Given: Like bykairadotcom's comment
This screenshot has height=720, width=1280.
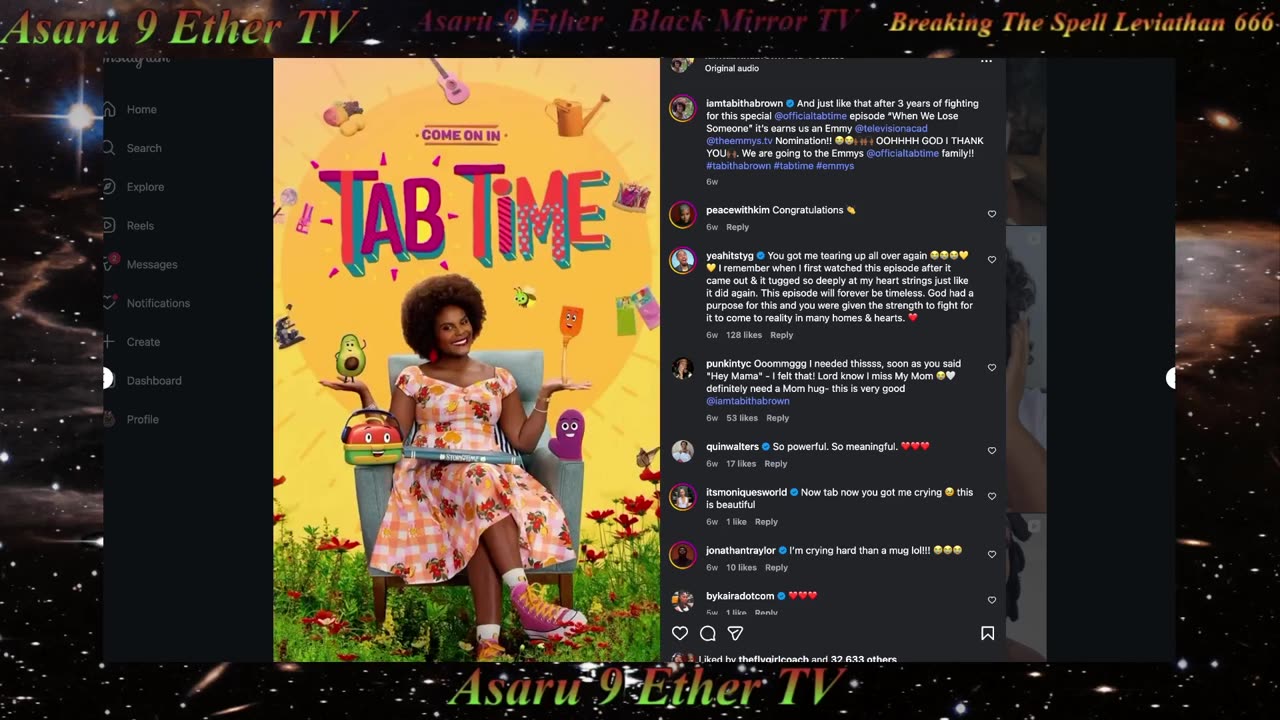Looking at the screenshot, I should tap(992, 600).
